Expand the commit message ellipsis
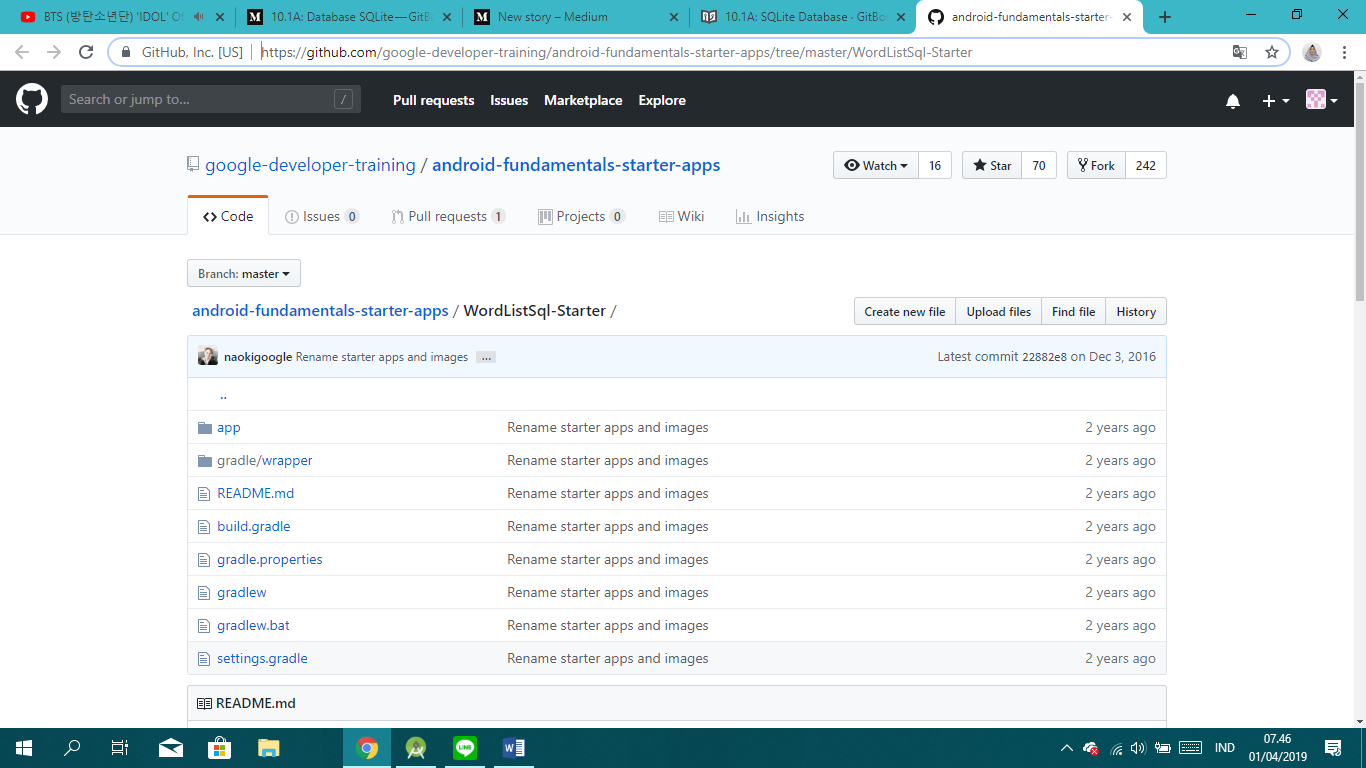 click(486, 357)
